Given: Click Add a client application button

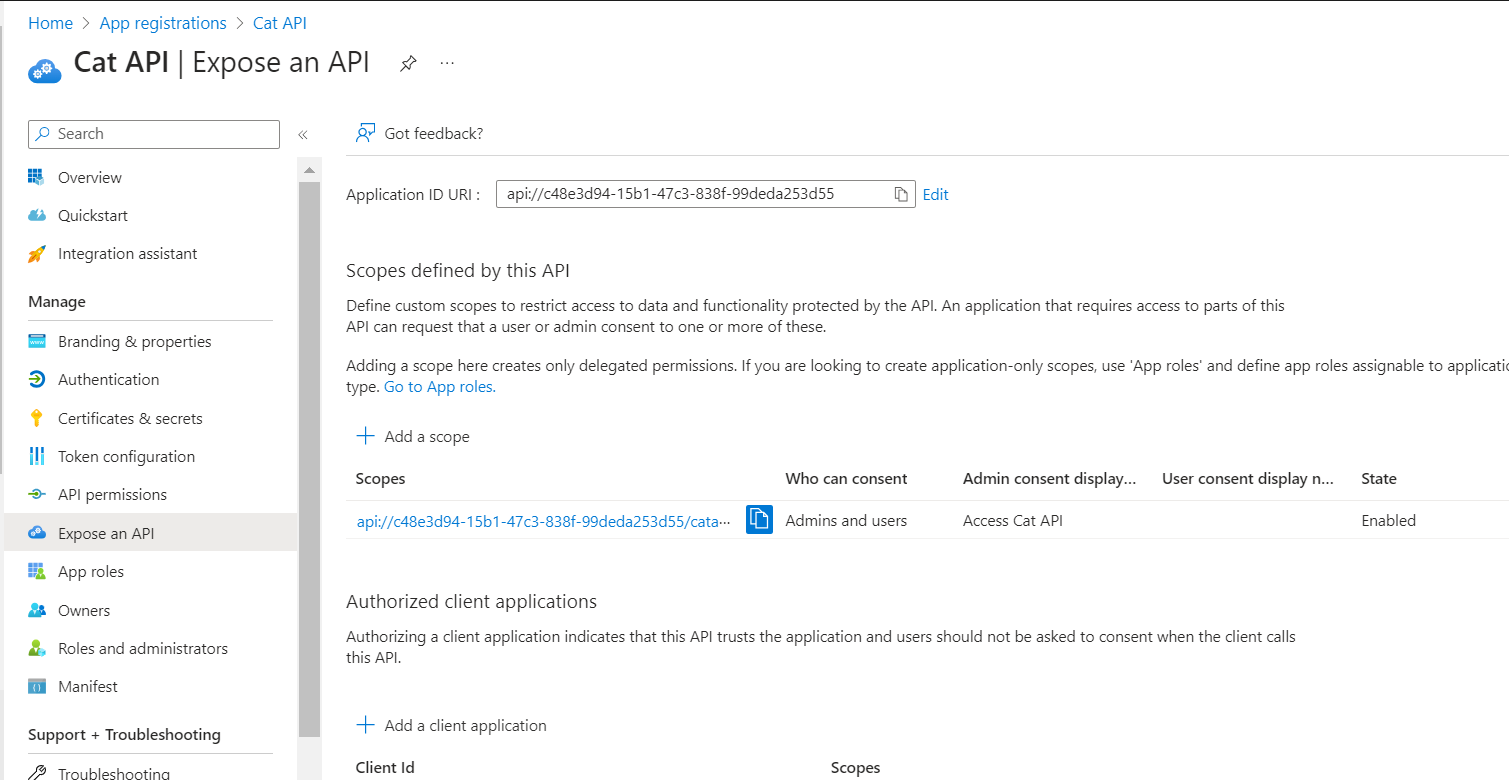Looking at the screenshot, I should point(452,725).
